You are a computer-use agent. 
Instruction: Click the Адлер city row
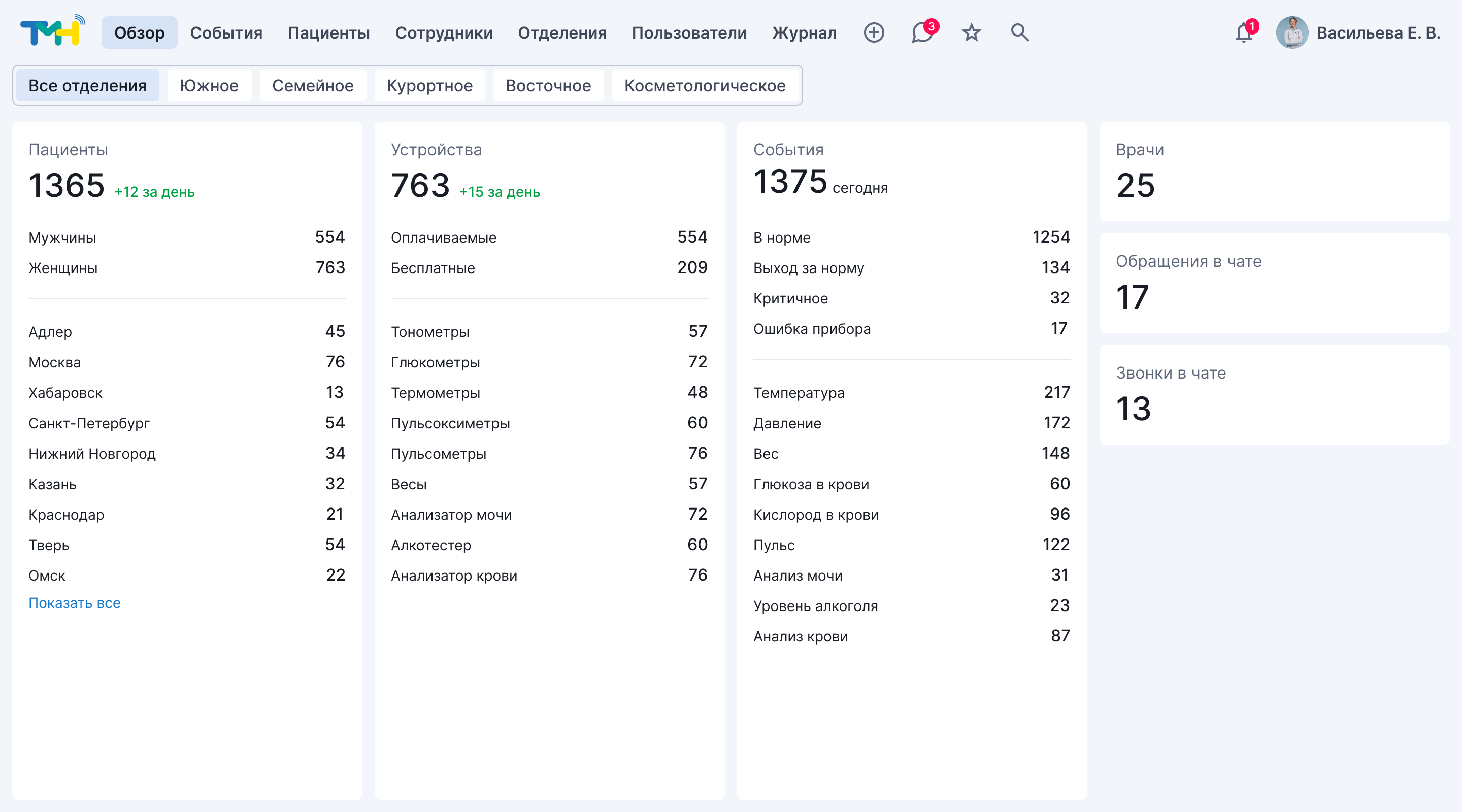[187, 332]
